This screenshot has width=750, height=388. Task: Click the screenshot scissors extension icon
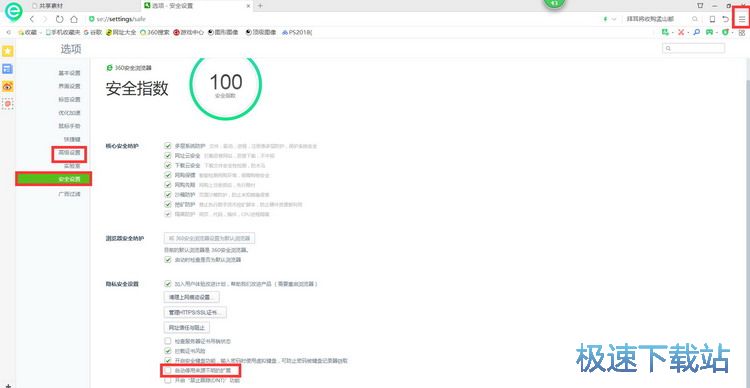click(680, 33)
